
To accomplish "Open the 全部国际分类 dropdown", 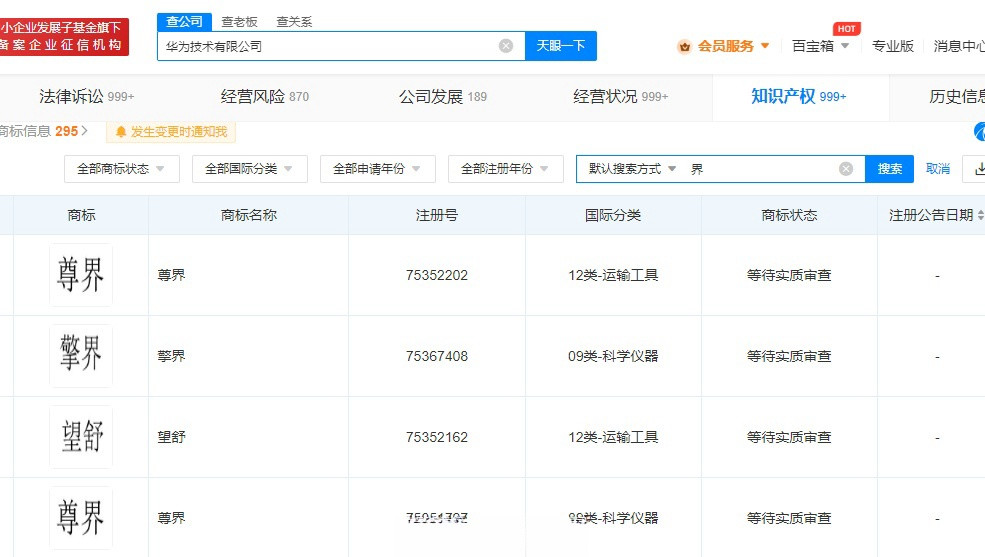I will click(x=250, y=169).
